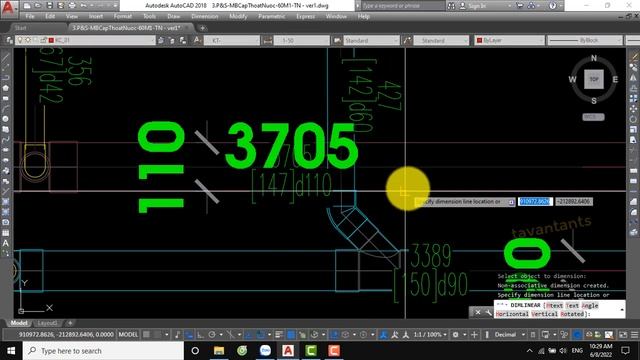Viewport: 640px width, 360px height.
Task: Switch to the Layout1 tab
Action: (47, 323)
